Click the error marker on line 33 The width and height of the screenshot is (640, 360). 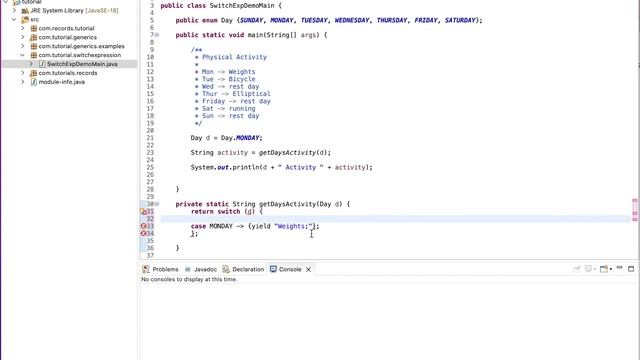tap(143, 226)
